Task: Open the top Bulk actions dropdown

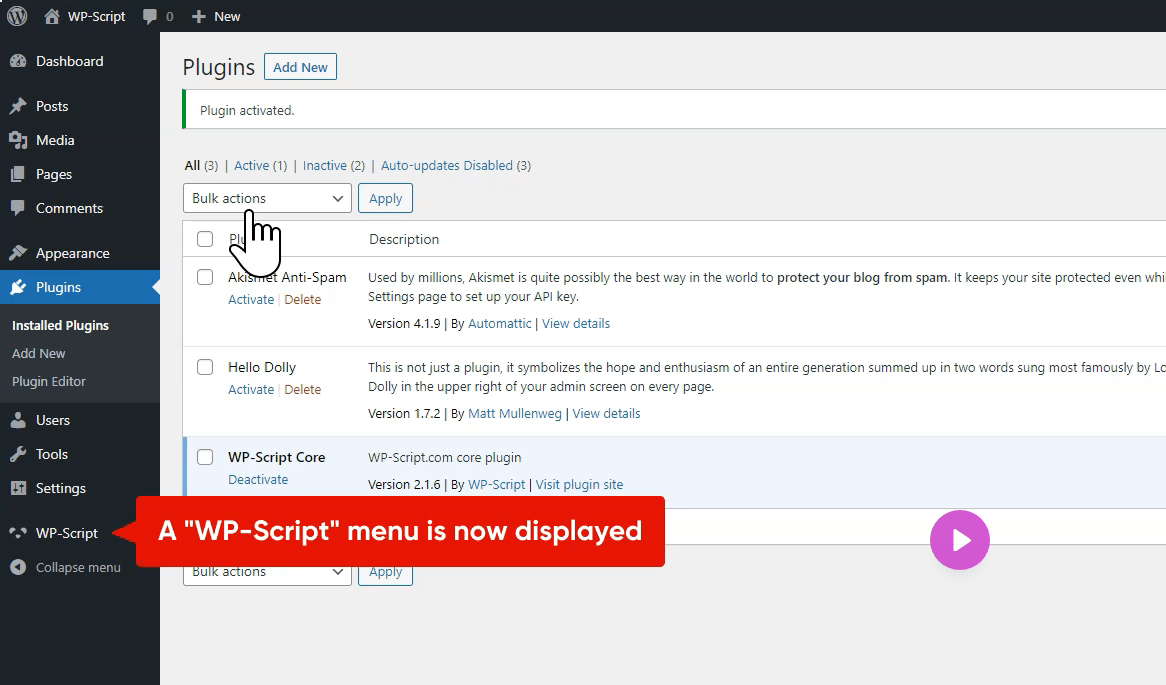Action: point(267,198)
